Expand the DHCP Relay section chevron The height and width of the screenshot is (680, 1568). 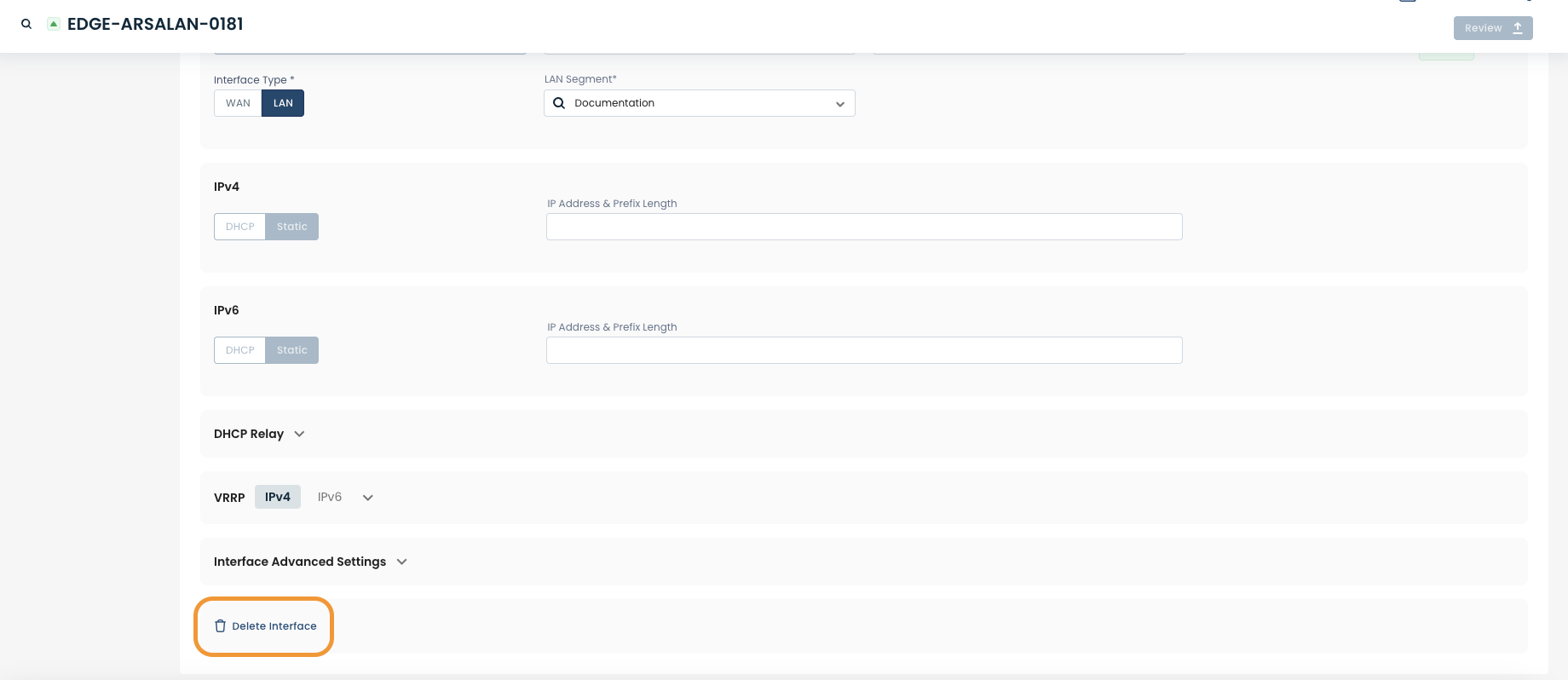(299, 434)
